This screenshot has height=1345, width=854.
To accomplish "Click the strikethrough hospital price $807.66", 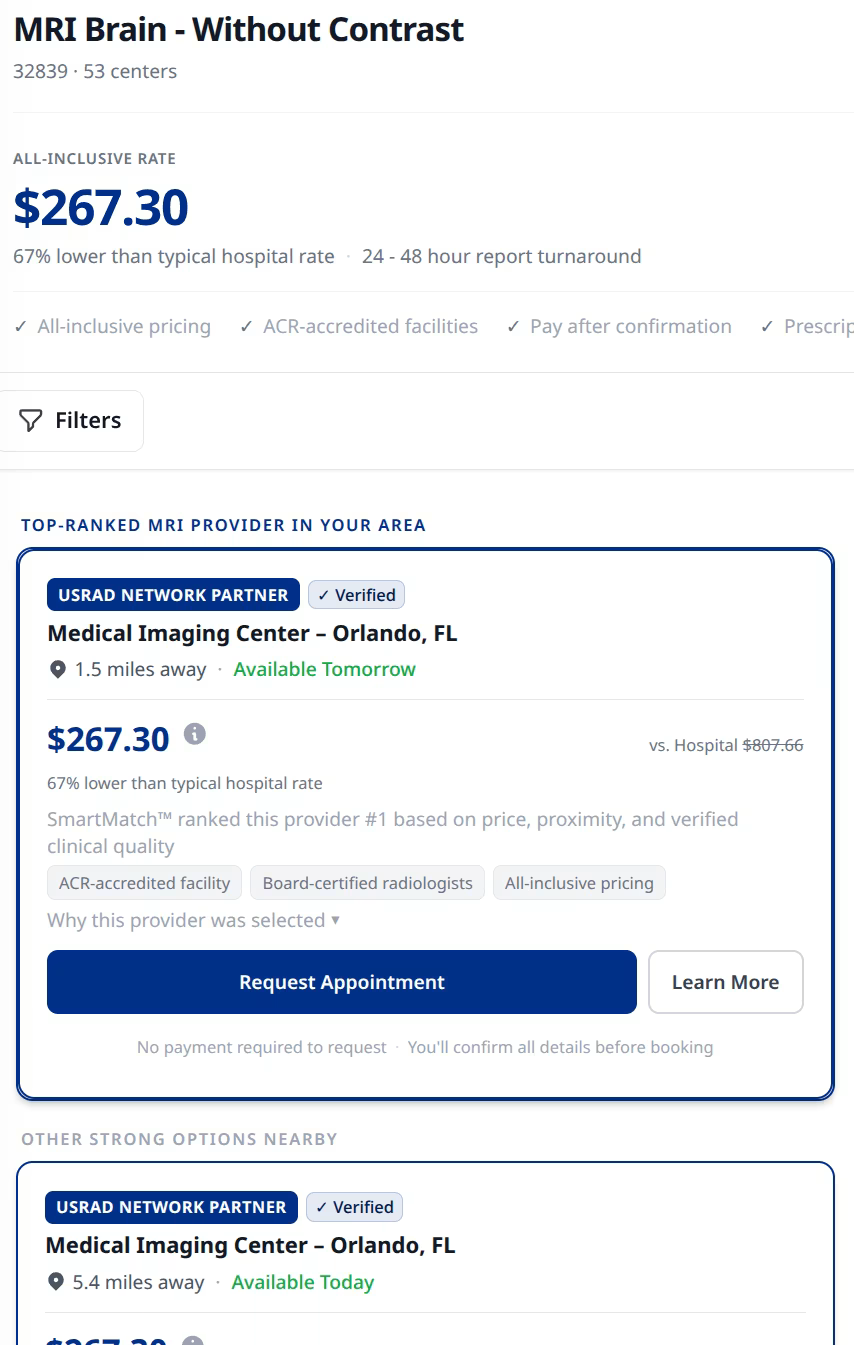I will coord(772,745).
